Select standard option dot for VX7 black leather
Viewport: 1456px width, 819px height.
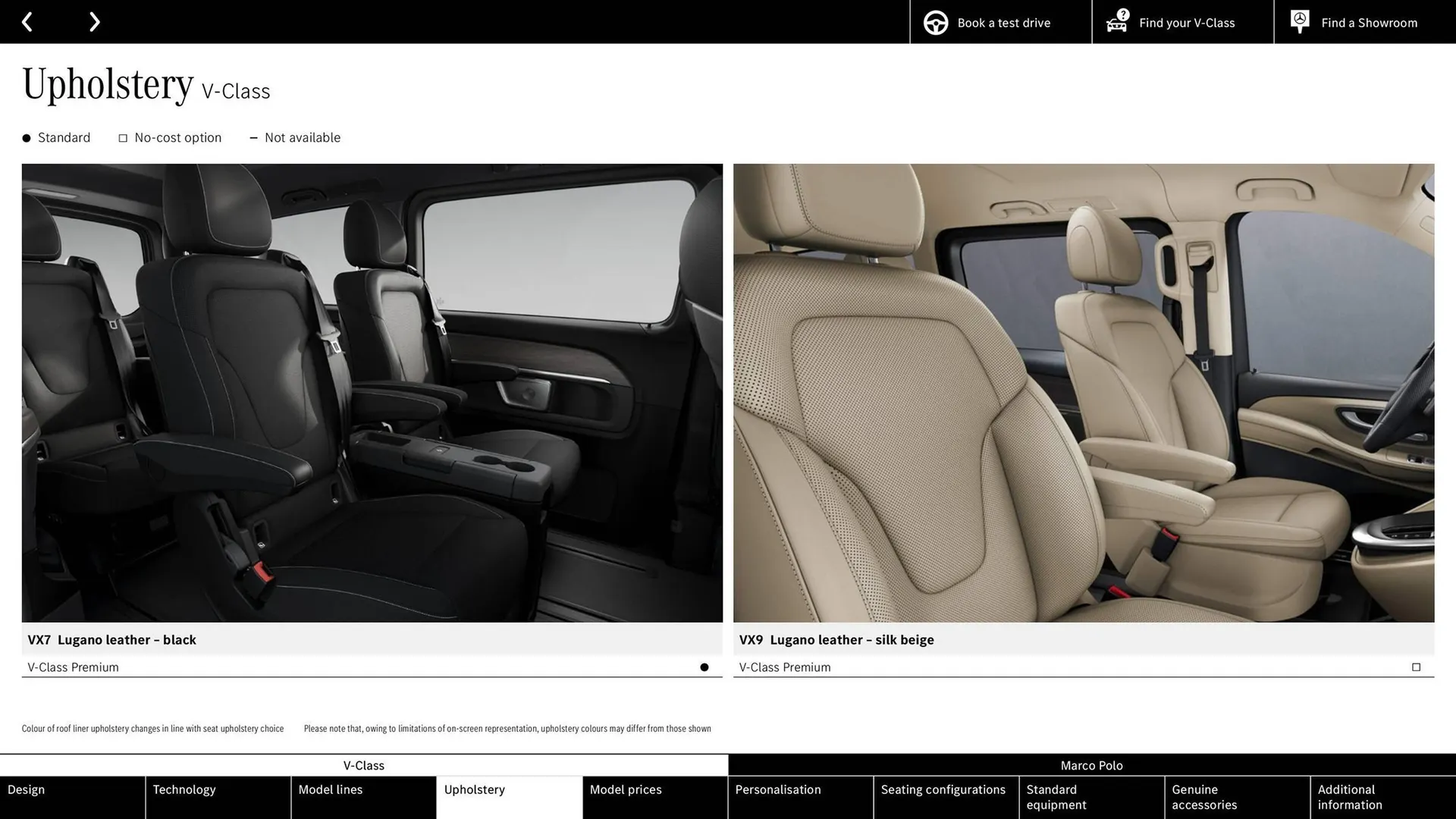point(704,667)
